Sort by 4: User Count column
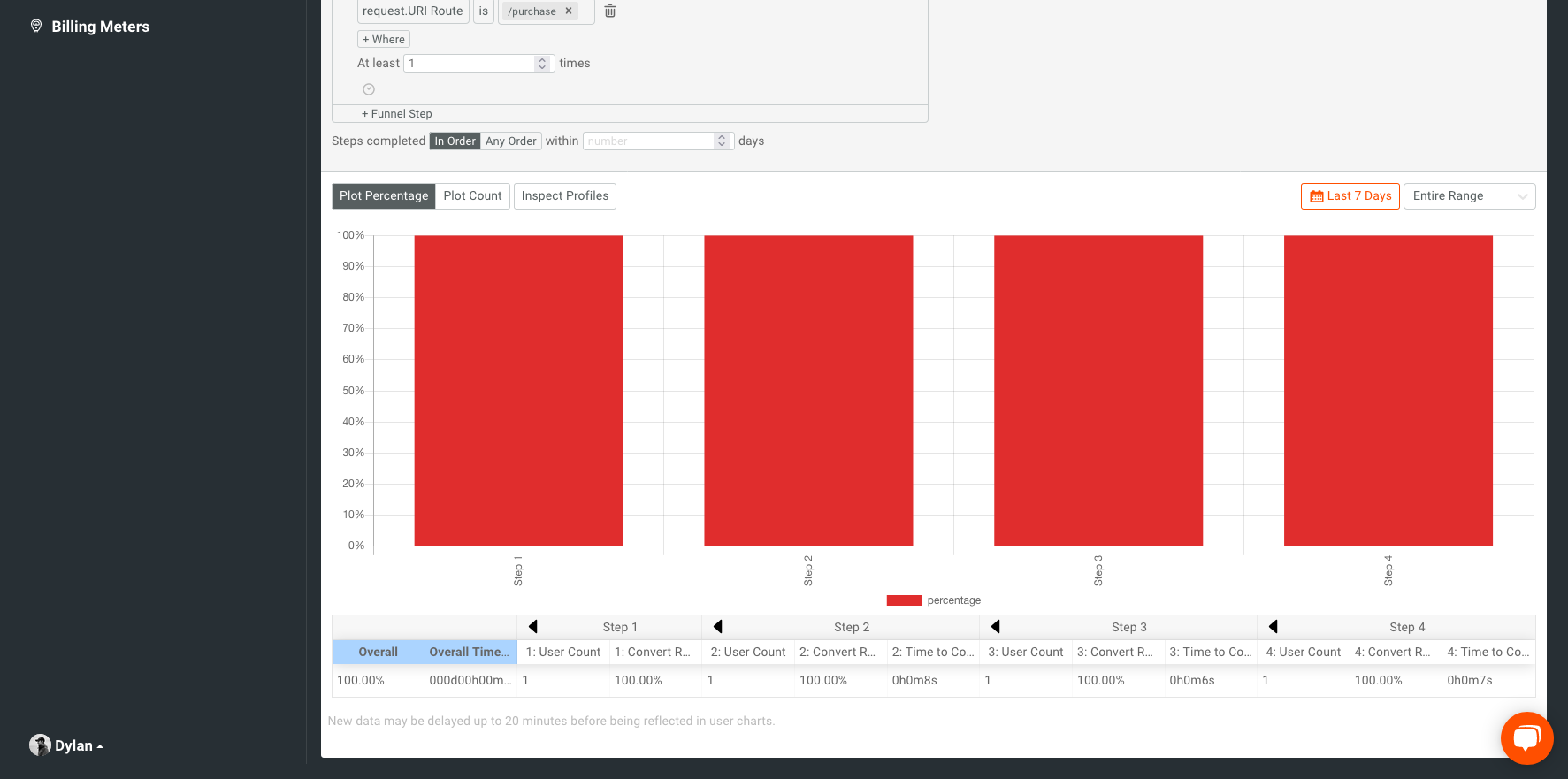 (1304, 653)
